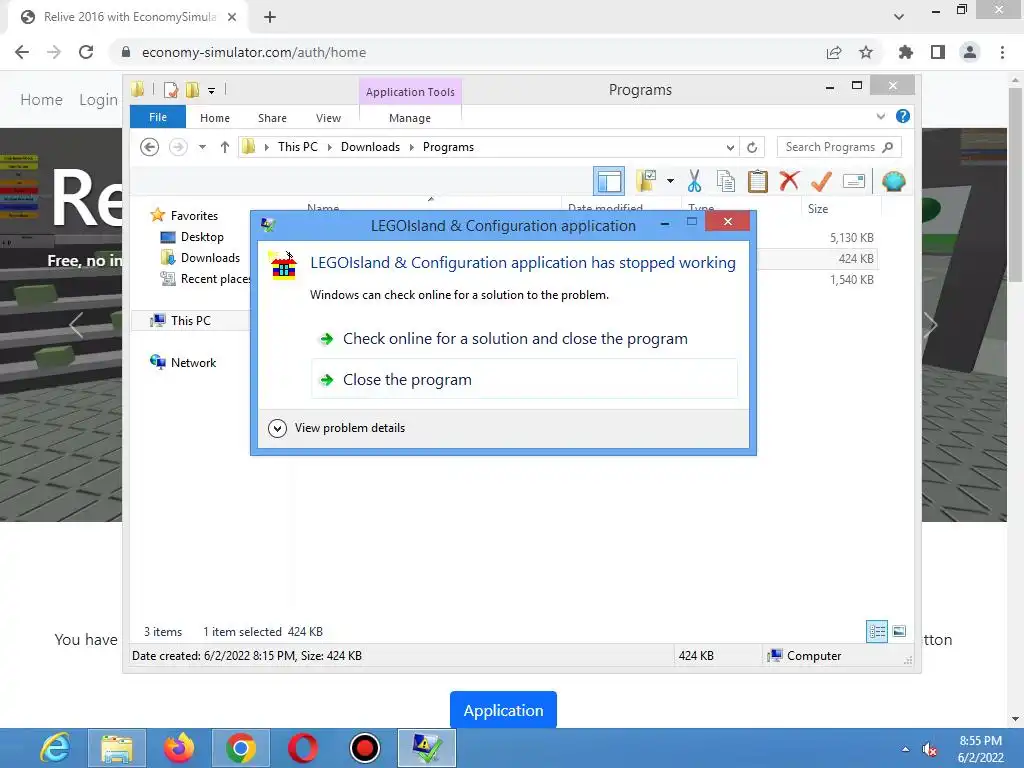Select Downloads in the navigation pane
The height and width of the screenshot is (768, 1024).
tap(210, 257)
